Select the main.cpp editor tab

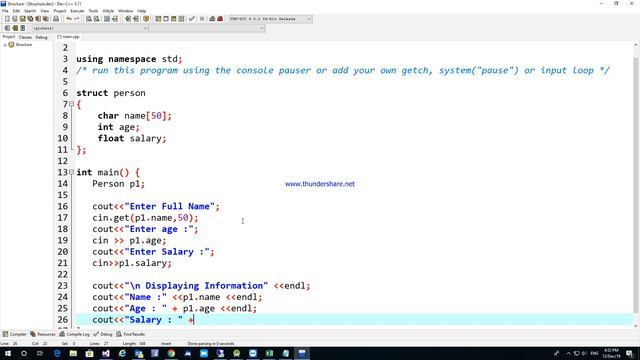click(x=68, y=37)
